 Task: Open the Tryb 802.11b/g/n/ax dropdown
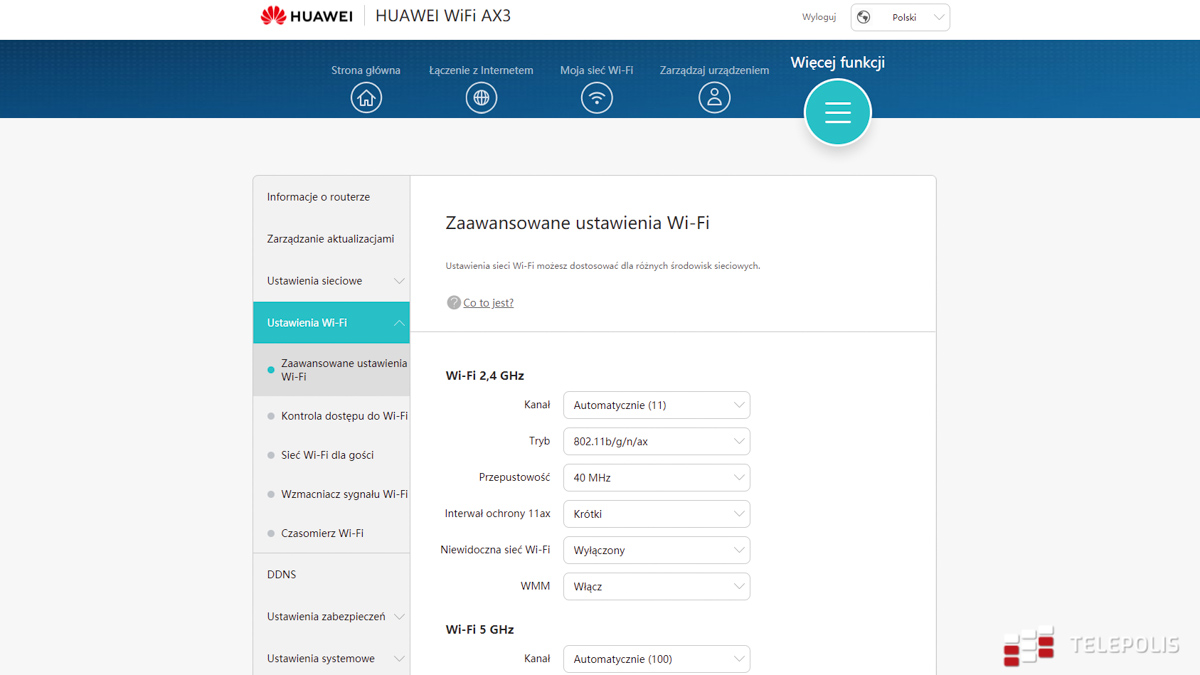coord(656,441)
